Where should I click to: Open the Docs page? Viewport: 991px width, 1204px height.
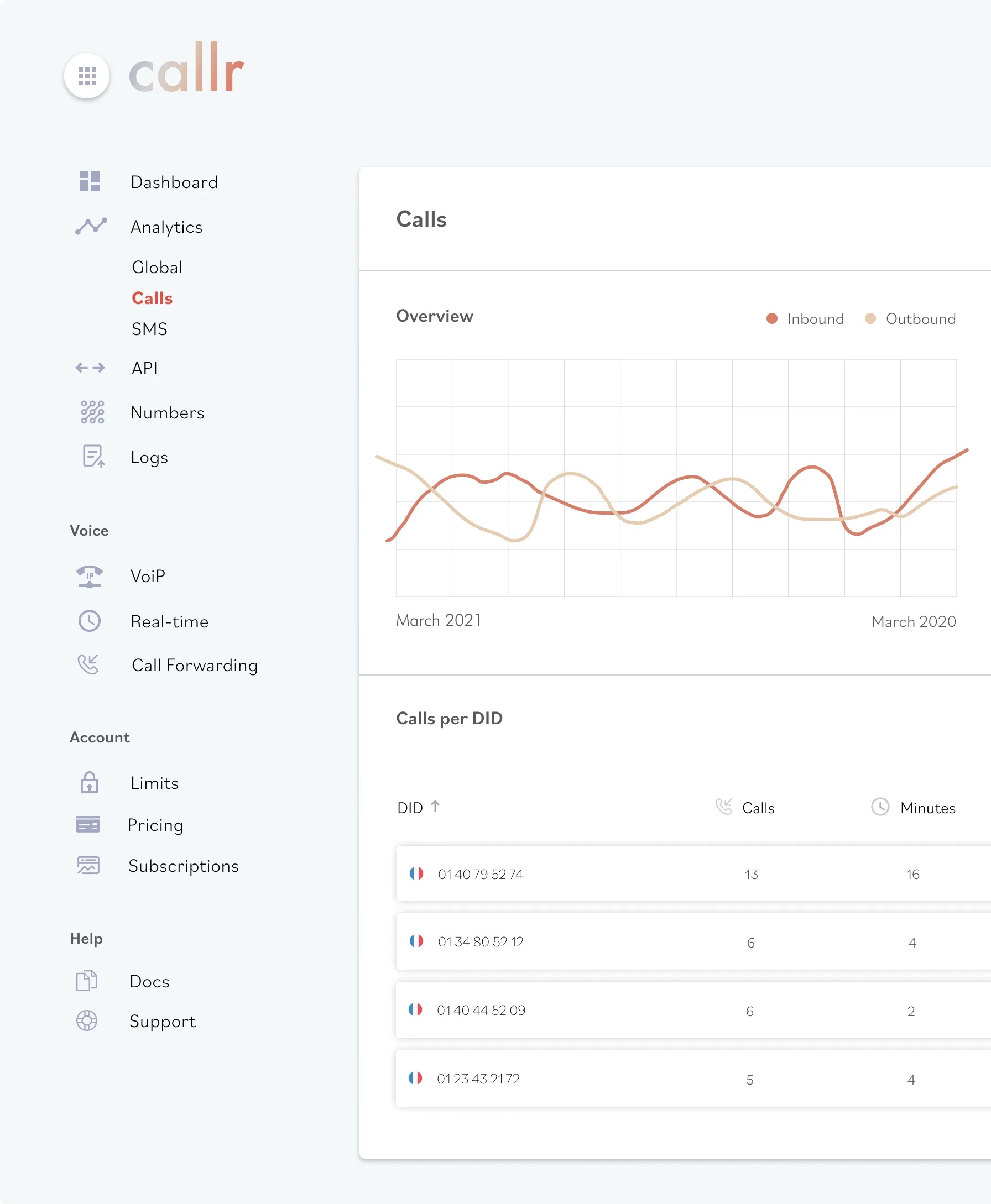click(149, 981)
